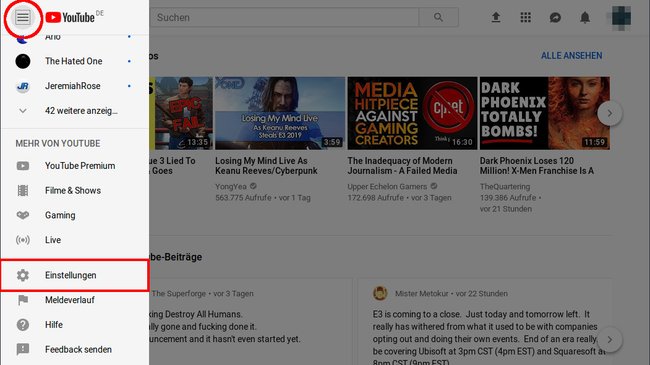
Task: Toggle the hamburger guide menu
Action: [23, 17]
